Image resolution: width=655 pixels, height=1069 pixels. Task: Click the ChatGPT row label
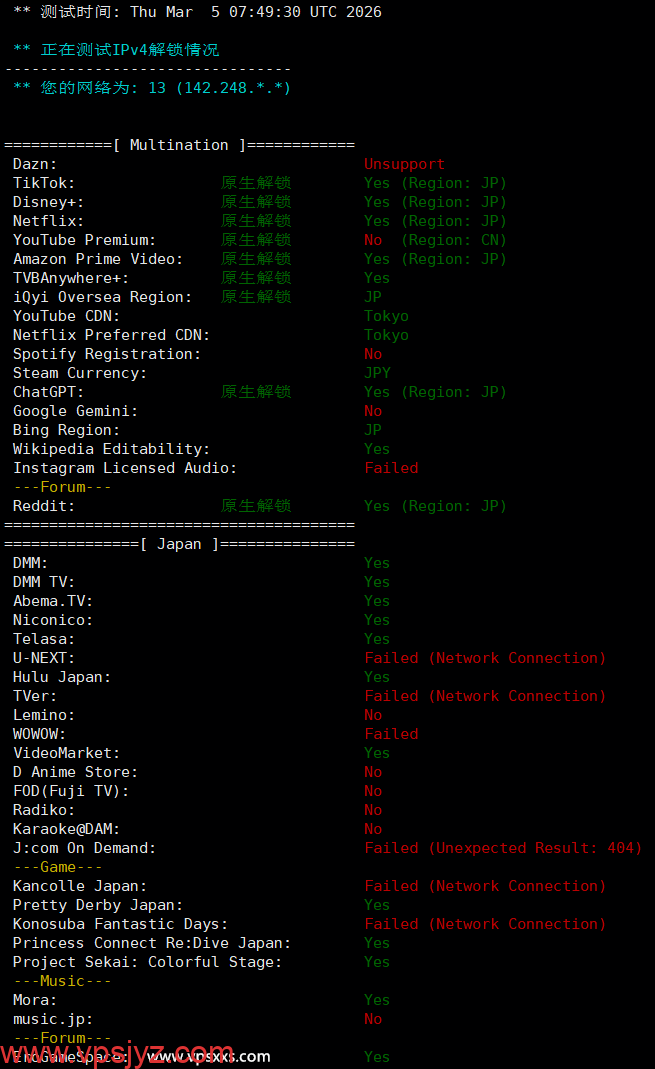[x=49, y=392]
